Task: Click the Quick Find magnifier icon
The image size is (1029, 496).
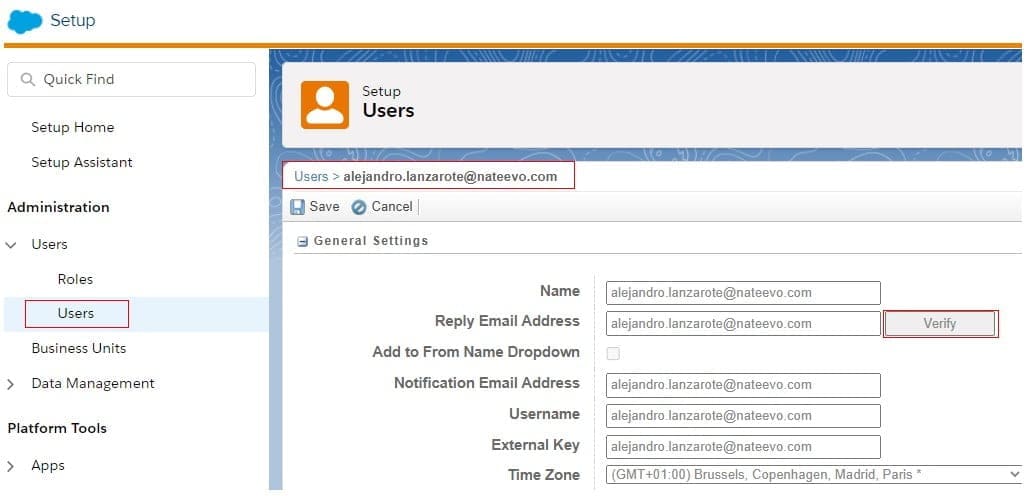Action: pyautogui.click(x=28, y=79)
